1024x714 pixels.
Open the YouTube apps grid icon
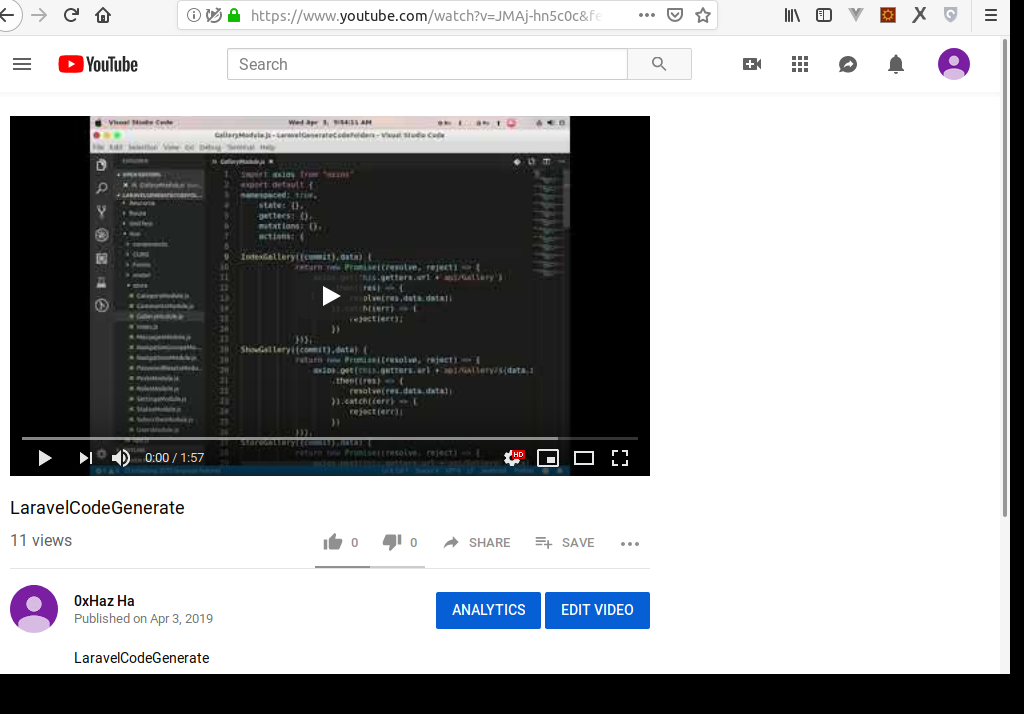800,64
